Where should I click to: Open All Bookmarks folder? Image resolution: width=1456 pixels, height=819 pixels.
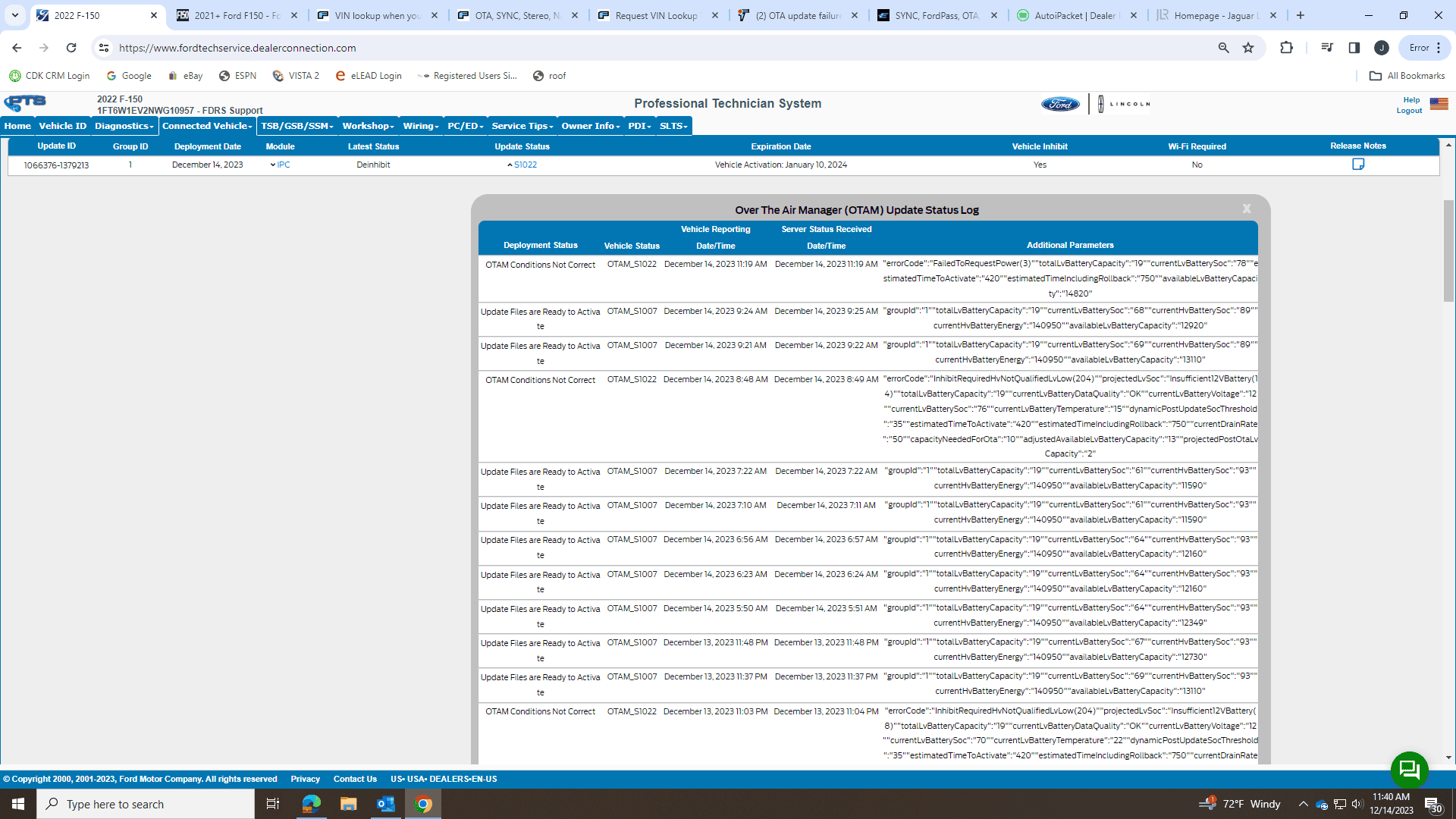1407,76
